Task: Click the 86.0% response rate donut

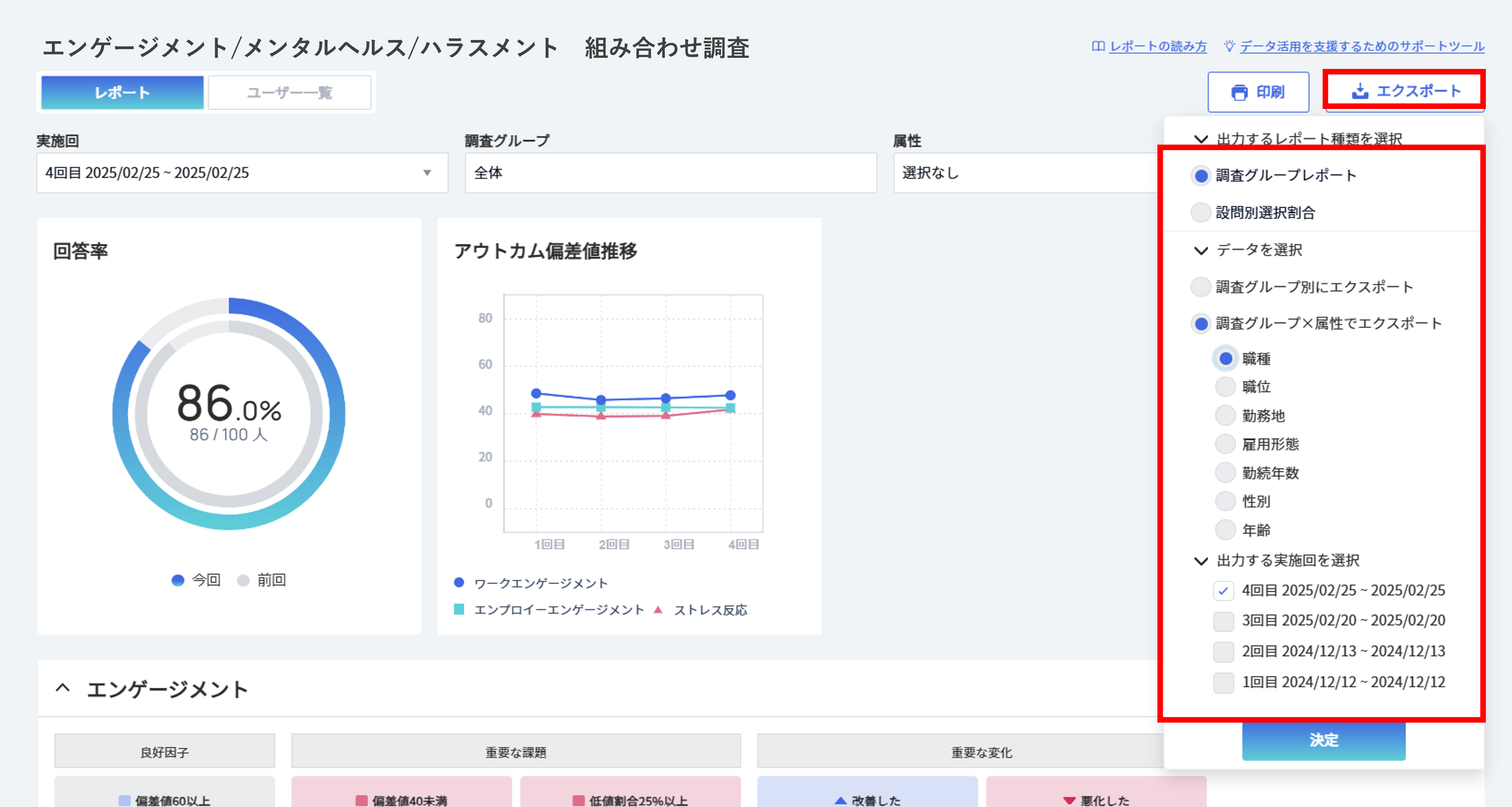Action: point(229,414)
